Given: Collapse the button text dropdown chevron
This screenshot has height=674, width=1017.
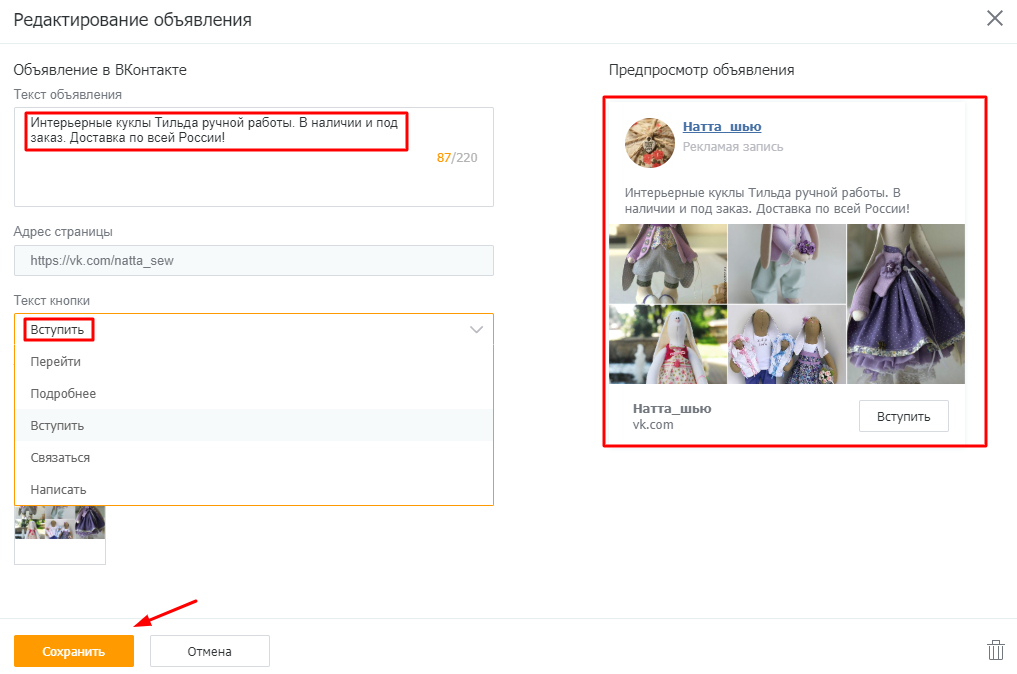Looking at the screenshot, I should [476, 330].
